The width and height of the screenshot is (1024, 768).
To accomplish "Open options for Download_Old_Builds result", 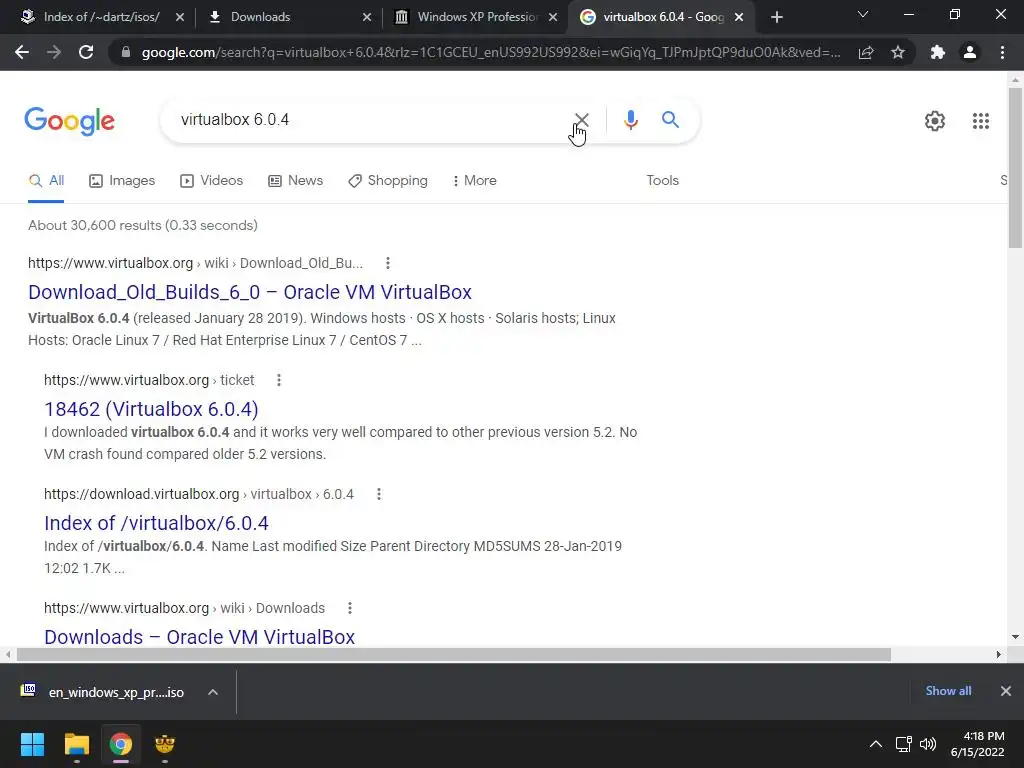I will [x=388, y=263].
